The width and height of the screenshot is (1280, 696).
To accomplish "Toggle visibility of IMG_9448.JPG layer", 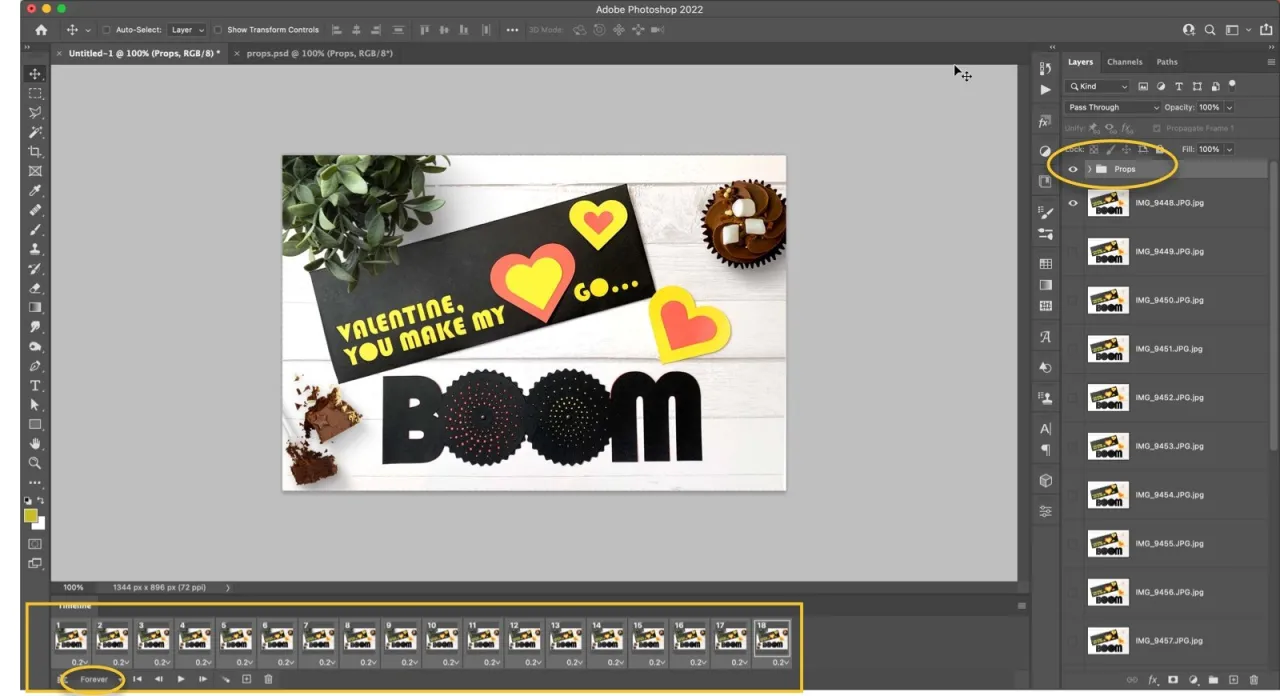I will click(x=1073, y=203).
